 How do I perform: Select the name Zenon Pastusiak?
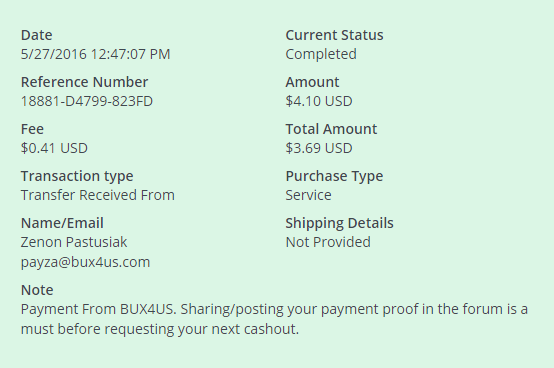(x=74, y=242)
